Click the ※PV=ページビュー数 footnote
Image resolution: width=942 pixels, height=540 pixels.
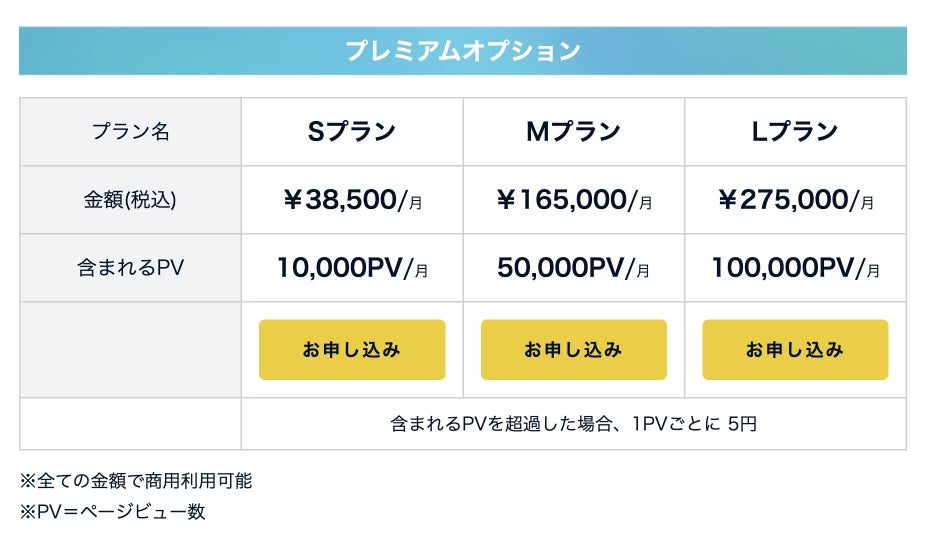click(x=112, y=512)
